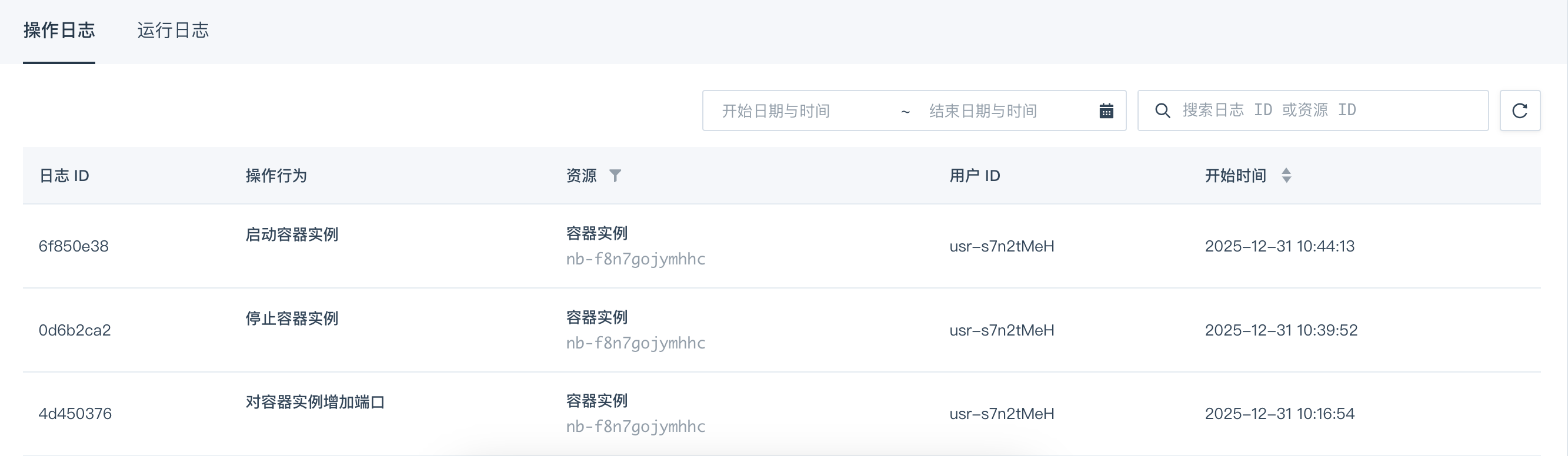1568x456 pixels.
Task: Click the search magnifier icon
Action: [x=1162, y=110]
